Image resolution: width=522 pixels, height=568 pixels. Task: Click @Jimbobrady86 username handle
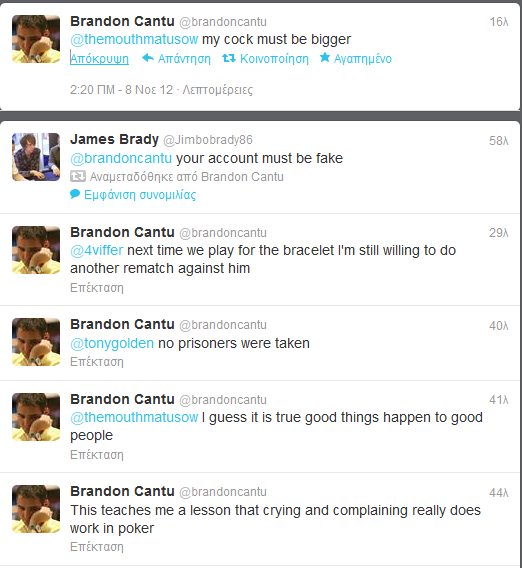(208, 140)
